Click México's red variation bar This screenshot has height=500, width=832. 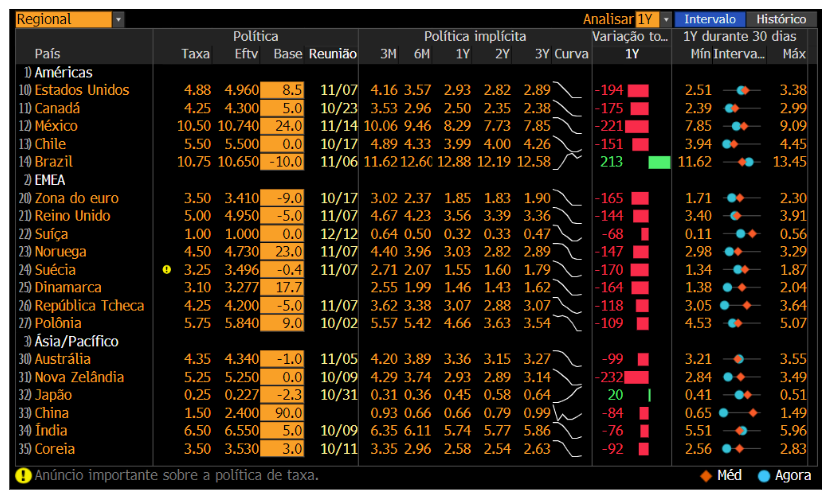coord(637,126)
